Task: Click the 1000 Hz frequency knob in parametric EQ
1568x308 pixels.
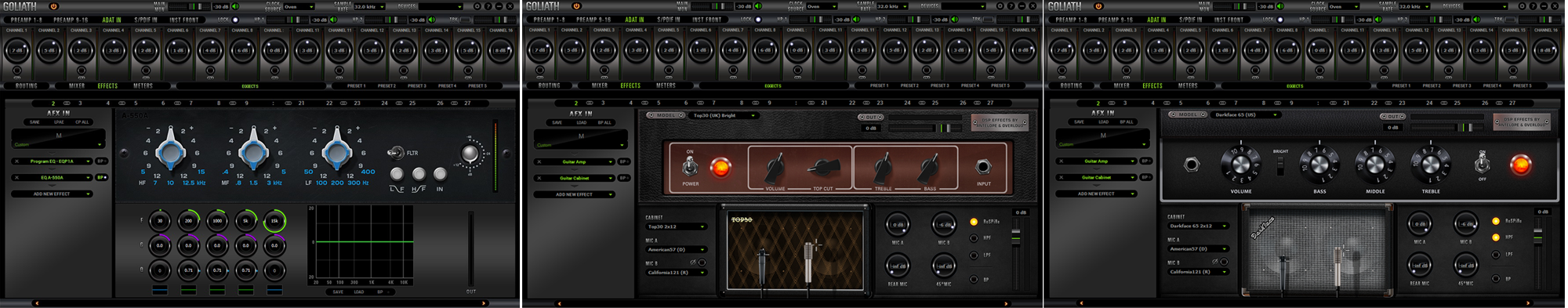Action: point(217,221)
